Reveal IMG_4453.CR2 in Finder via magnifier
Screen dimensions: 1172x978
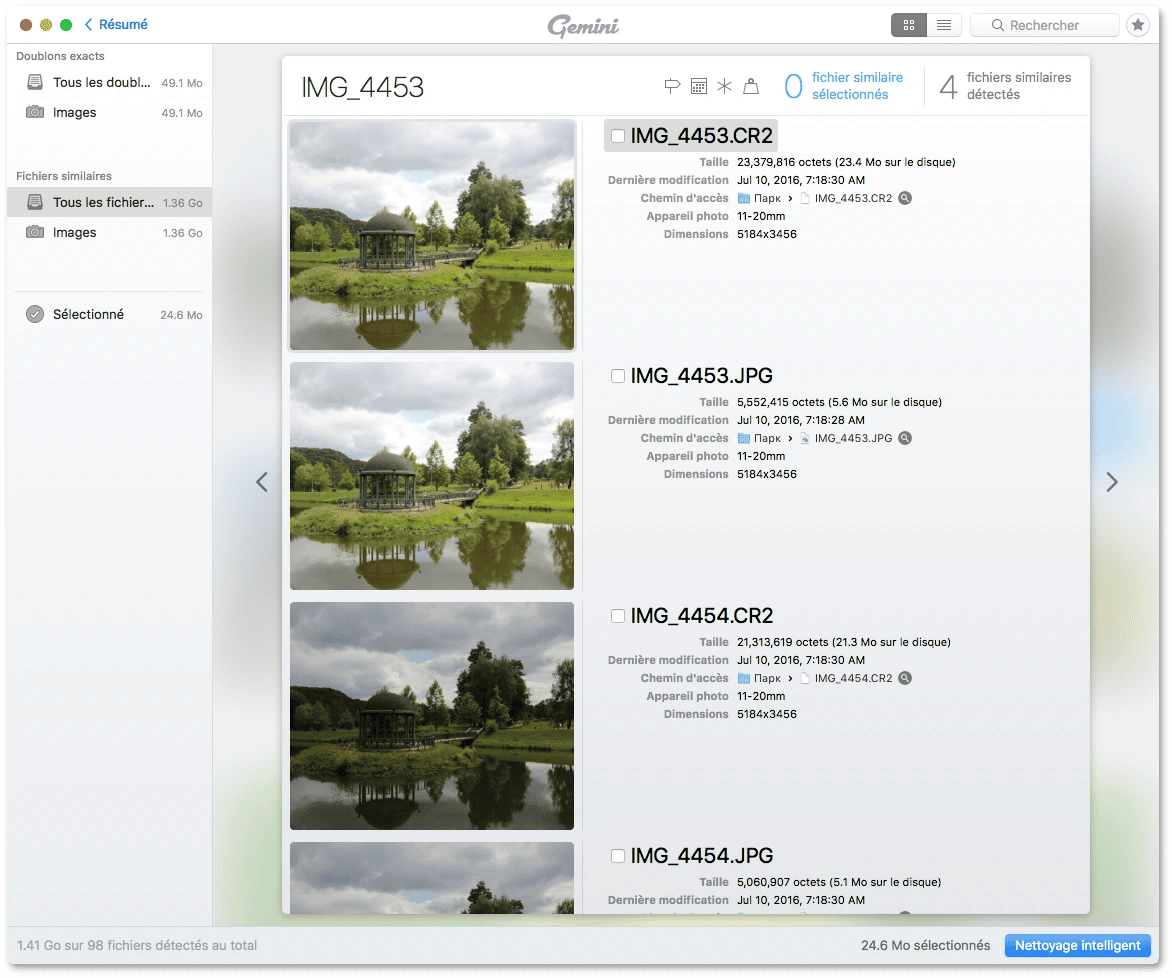click(904, 198)
